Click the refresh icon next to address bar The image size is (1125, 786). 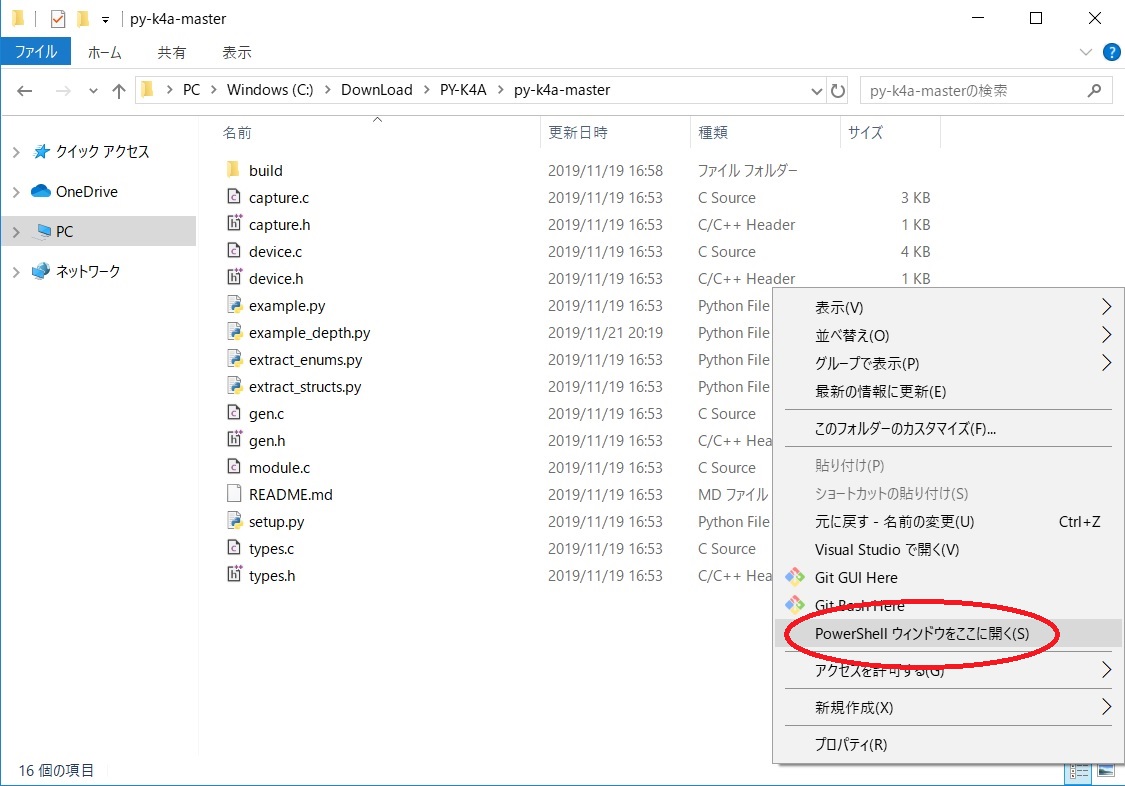pos(838,89)
